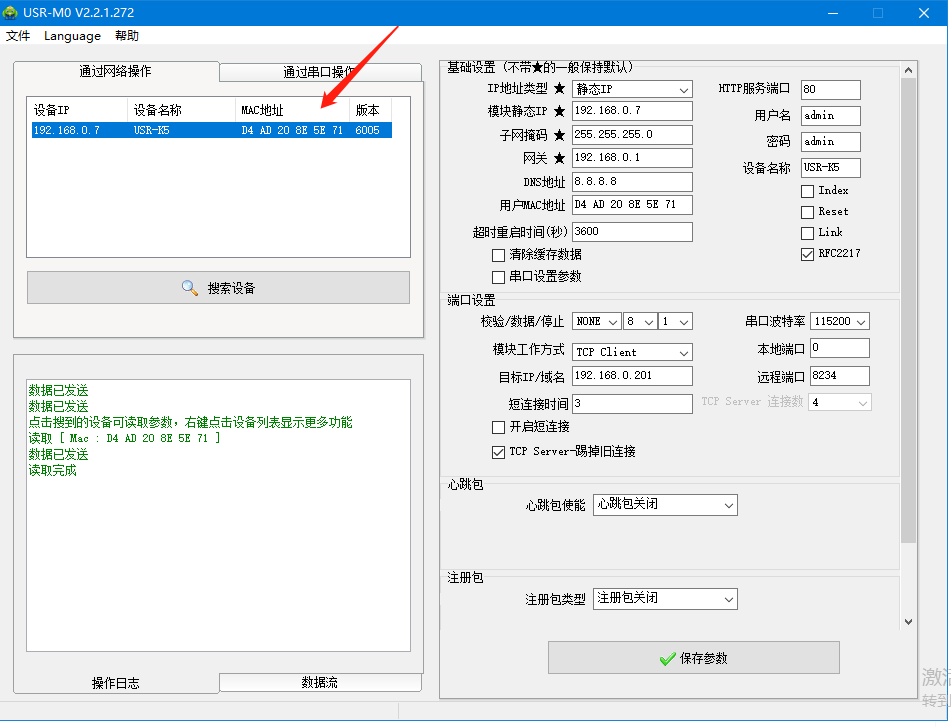This screenshot has width=951, height=727.
Task: Open the 串口波特率 115200 dropdown
Action: tap(839, 322)
